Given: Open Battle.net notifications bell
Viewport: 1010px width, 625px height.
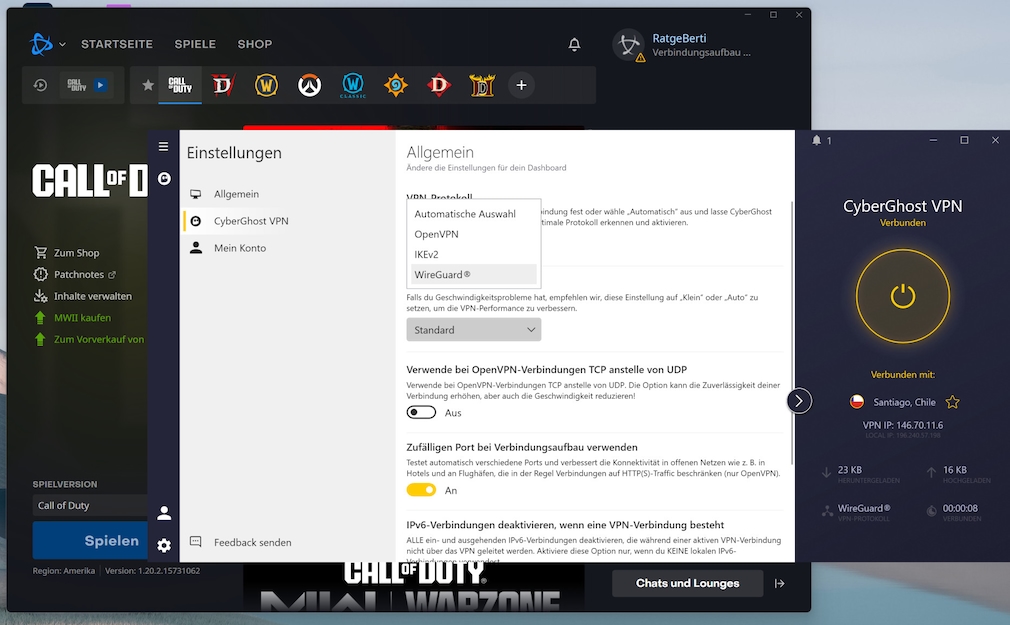Looking at the screenshot, I should (x=574, y=44).
